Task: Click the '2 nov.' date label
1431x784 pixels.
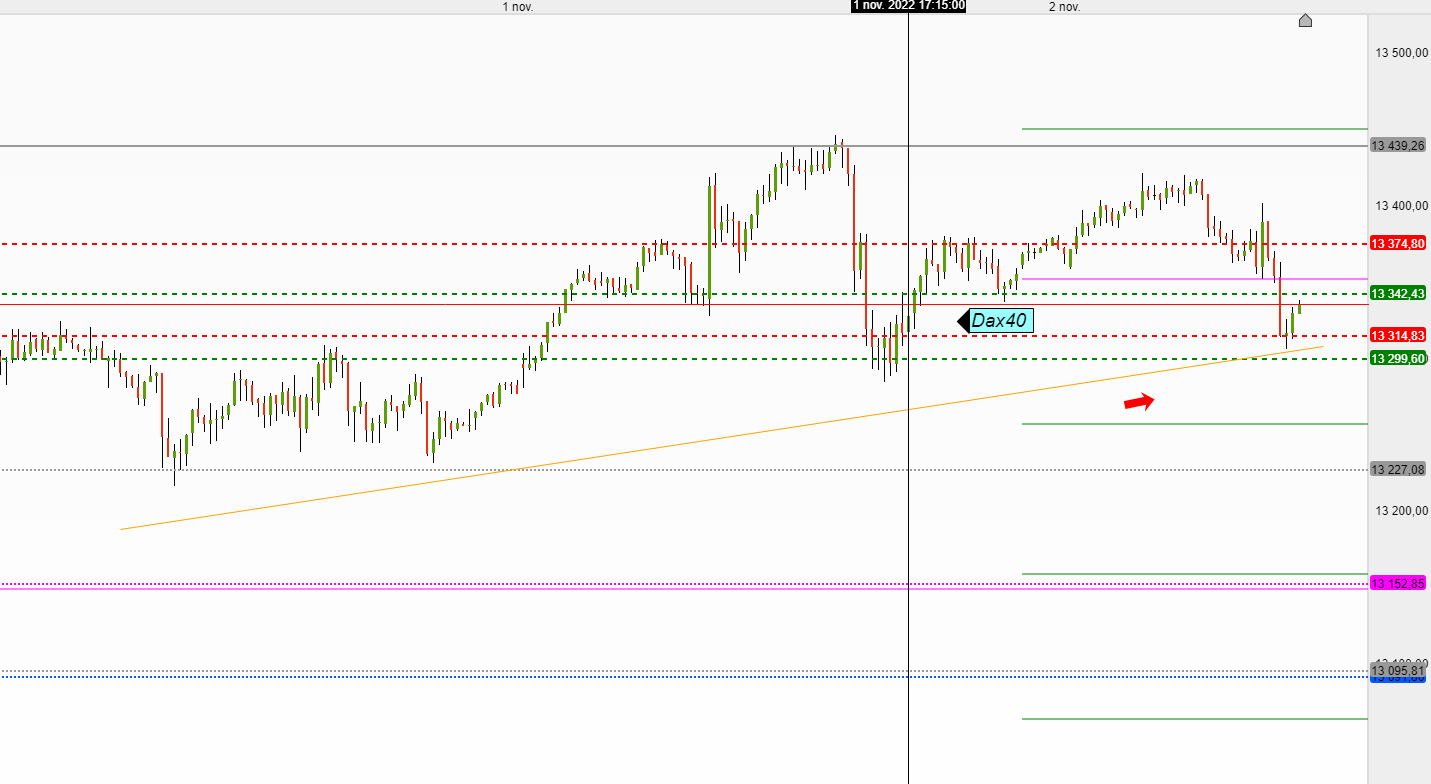Action: 1064,7
